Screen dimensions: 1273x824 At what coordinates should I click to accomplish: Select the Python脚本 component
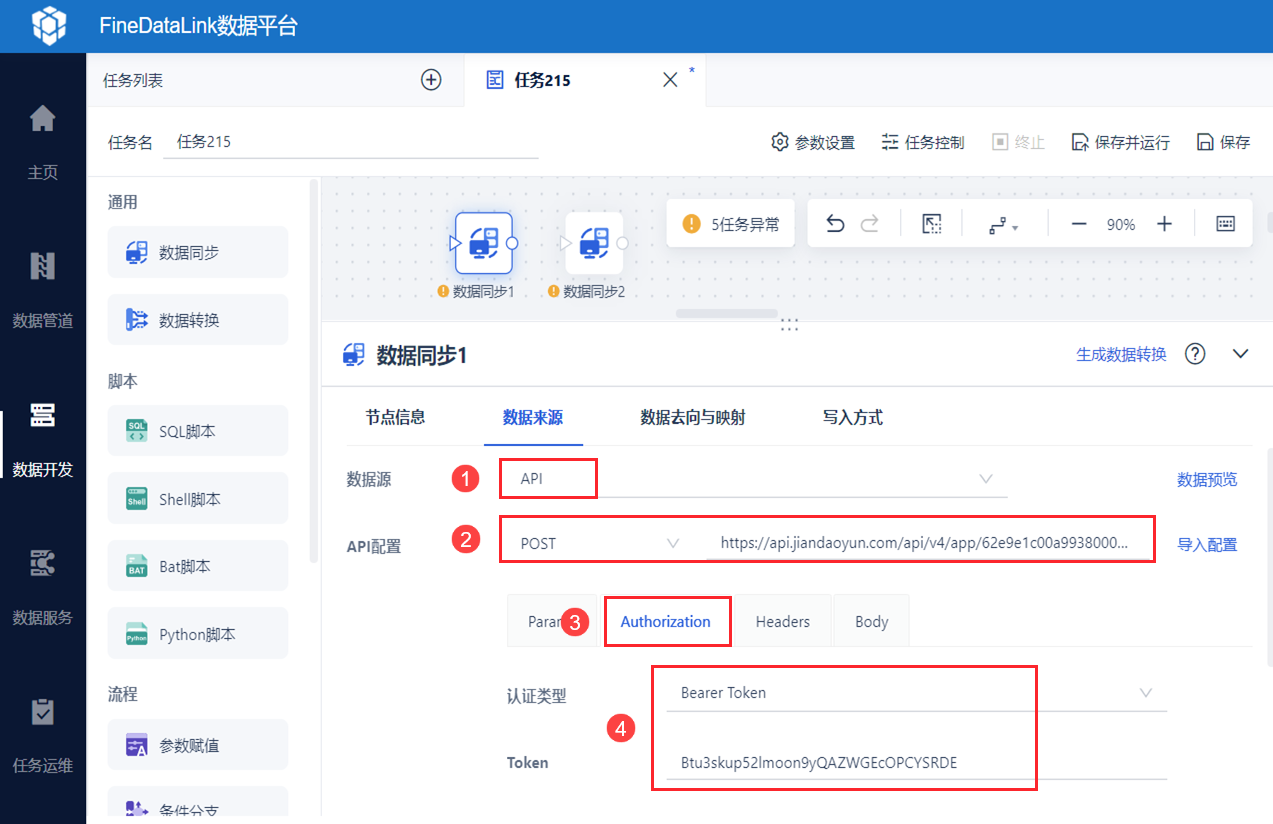point(198,633)
